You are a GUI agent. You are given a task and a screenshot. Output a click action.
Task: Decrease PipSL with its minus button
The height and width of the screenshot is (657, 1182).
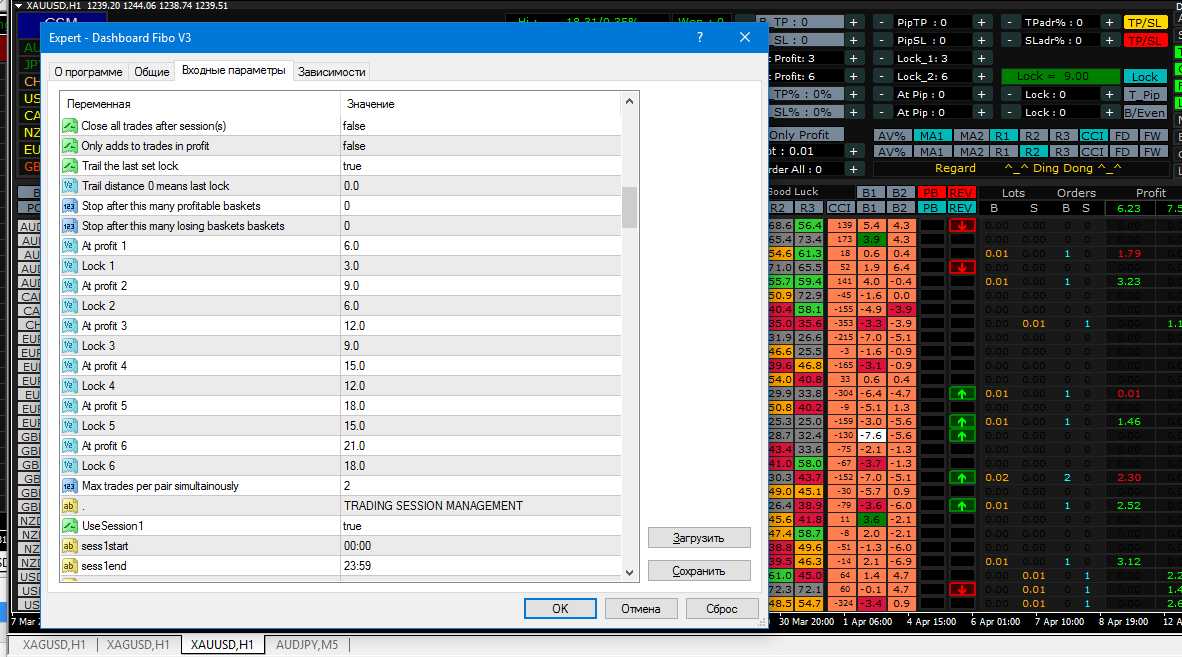click(x=881, y=41)
